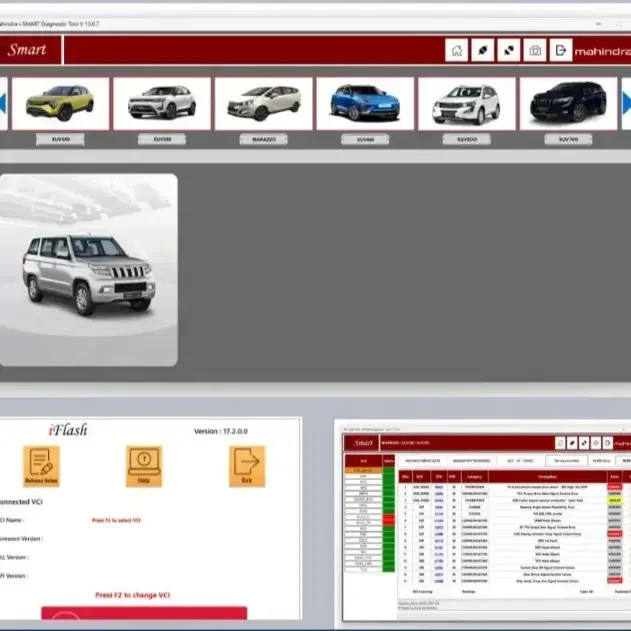The image size is (631, 631).
Task: Select the white XUV300 thumbnail
Action: (x=162, y=104)
